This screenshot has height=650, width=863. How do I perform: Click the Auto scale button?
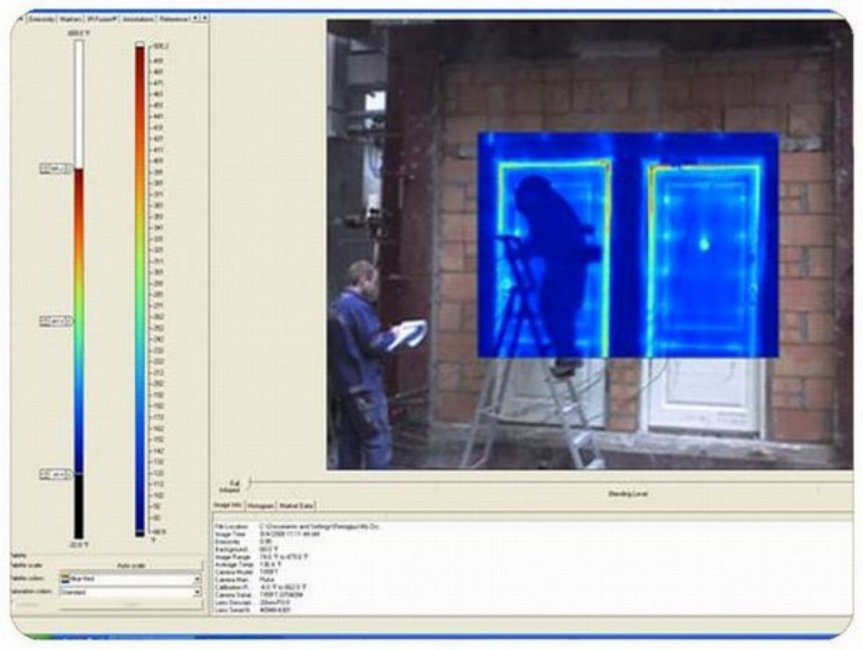click(130, 566)
